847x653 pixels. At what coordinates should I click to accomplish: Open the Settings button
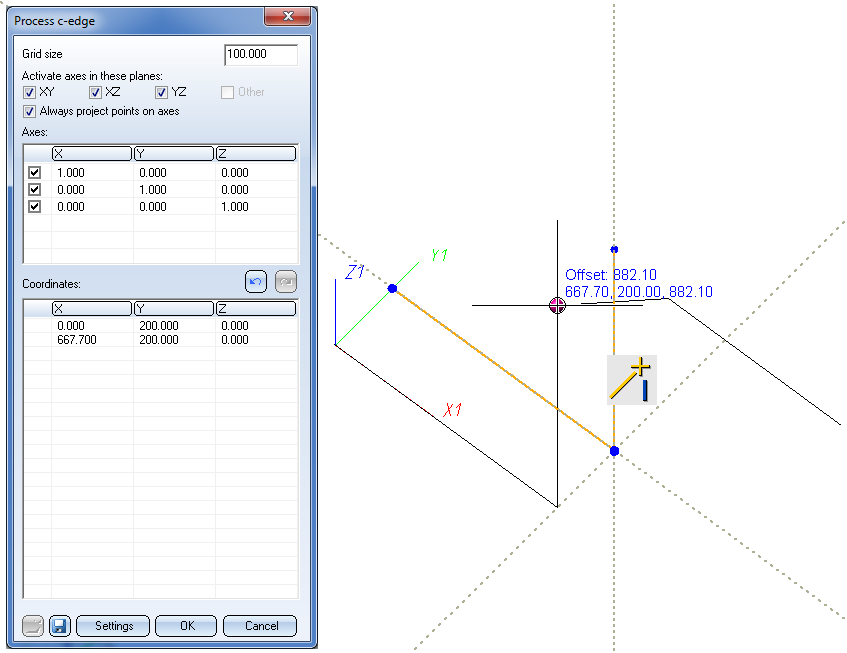pyautogui.click(x=113, y=626)
